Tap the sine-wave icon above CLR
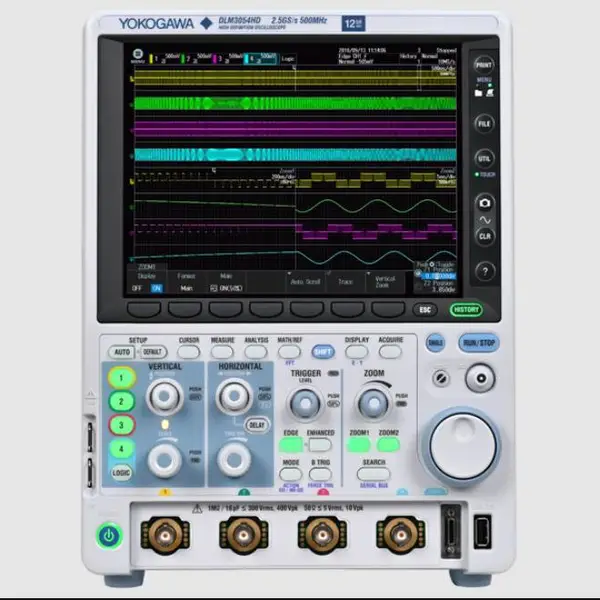This screenshot has width=600, height=600. [x=485, y=220]
